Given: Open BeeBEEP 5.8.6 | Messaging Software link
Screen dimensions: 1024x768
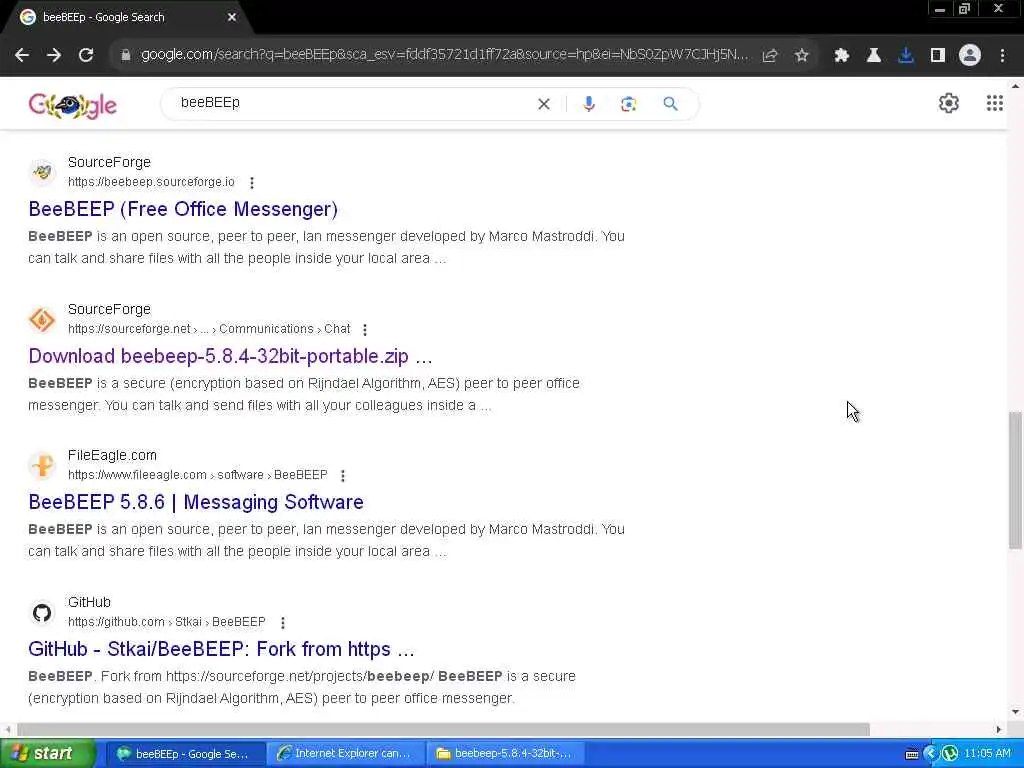Looking at the screenshot, I should tap(196, 502).
